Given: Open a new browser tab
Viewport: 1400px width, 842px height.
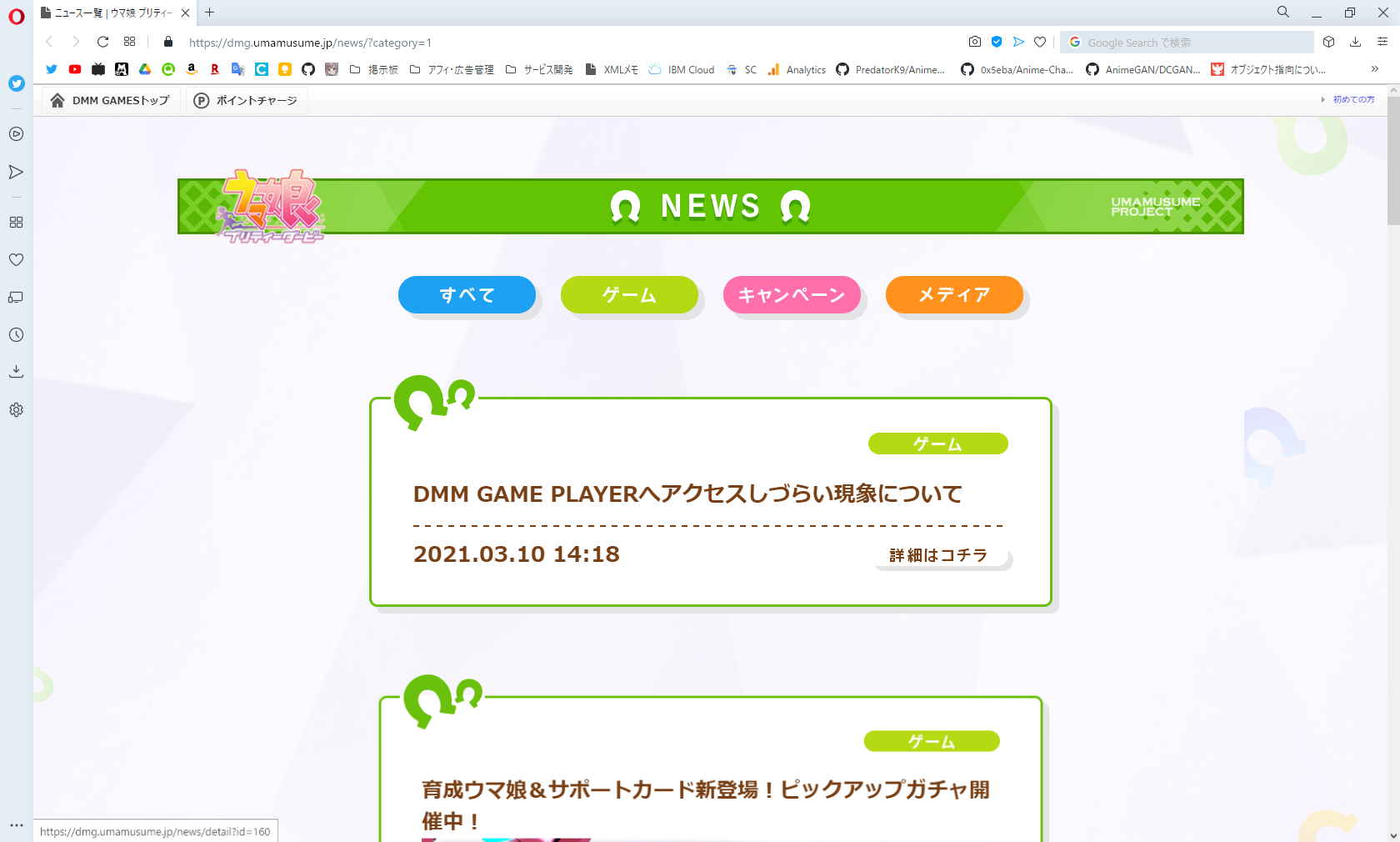Looking at the screenshot, I should 210,12.
